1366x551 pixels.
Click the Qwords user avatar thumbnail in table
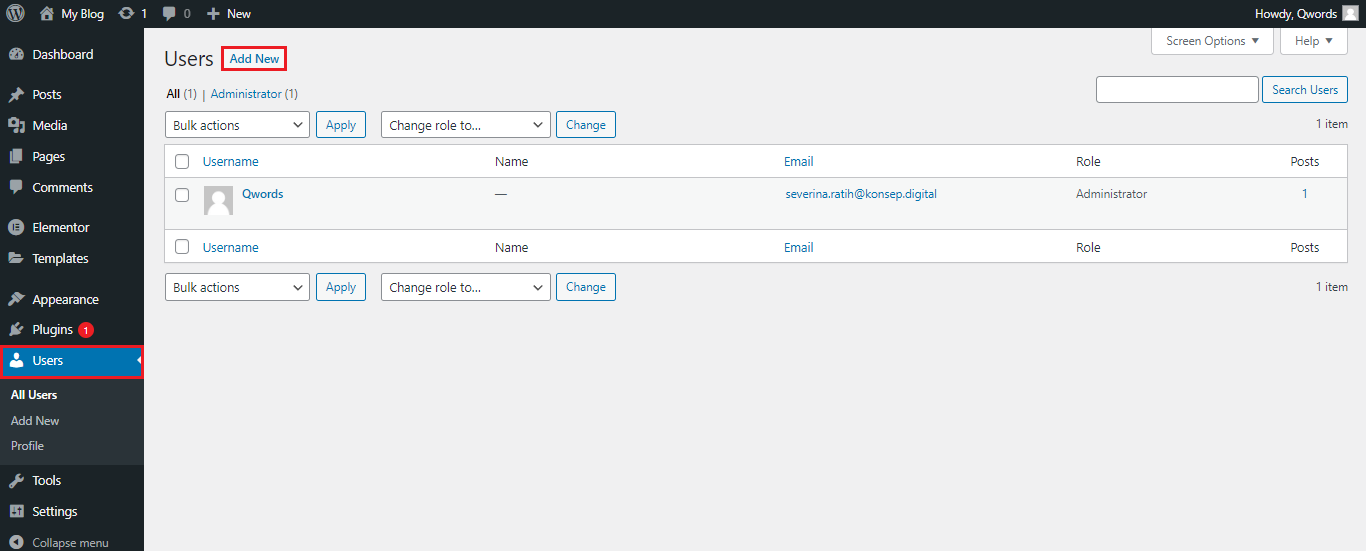pos(218,201)
